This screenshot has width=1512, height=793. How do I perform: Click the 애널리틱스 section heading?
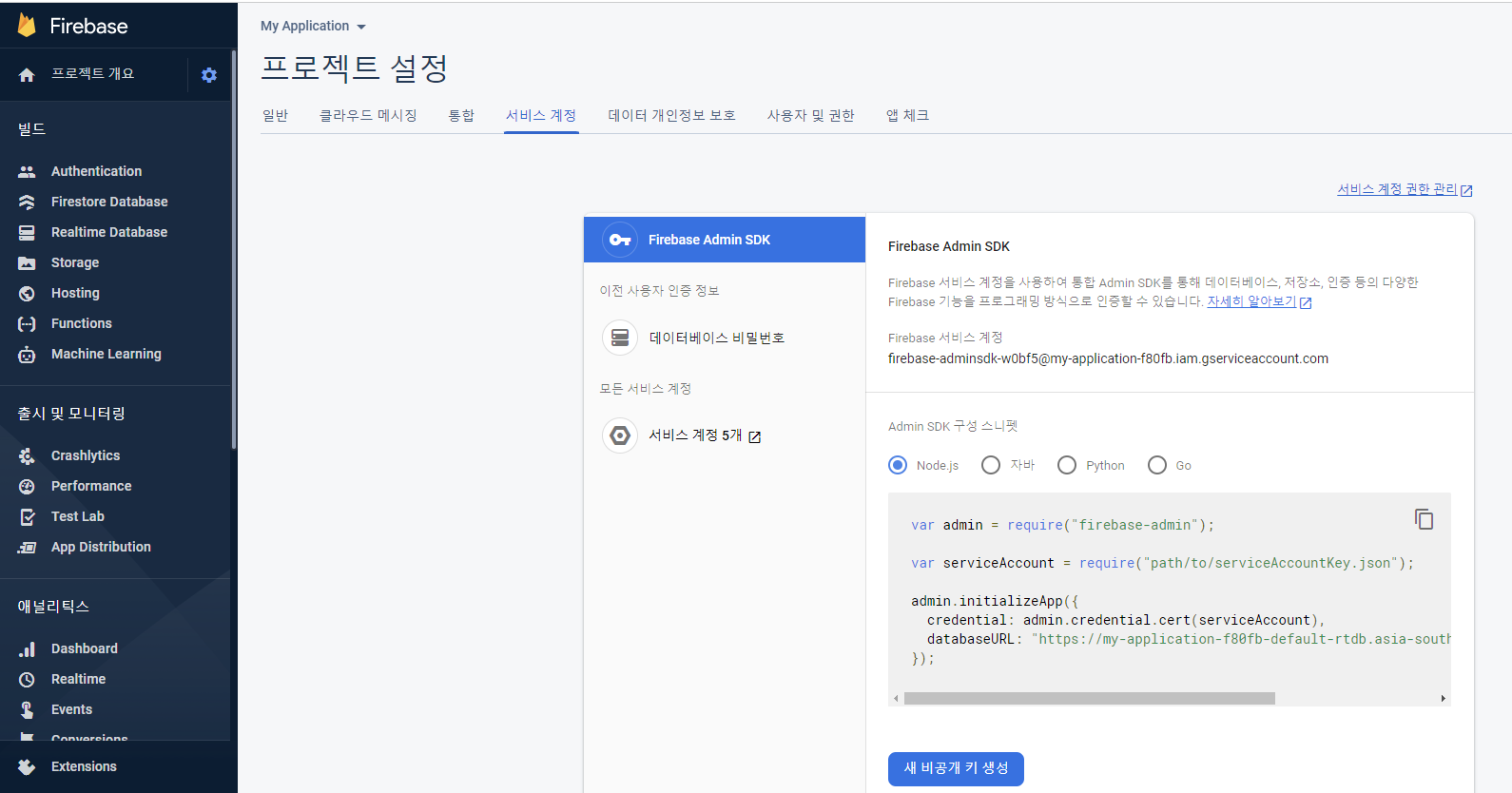[x=53, y=606]
